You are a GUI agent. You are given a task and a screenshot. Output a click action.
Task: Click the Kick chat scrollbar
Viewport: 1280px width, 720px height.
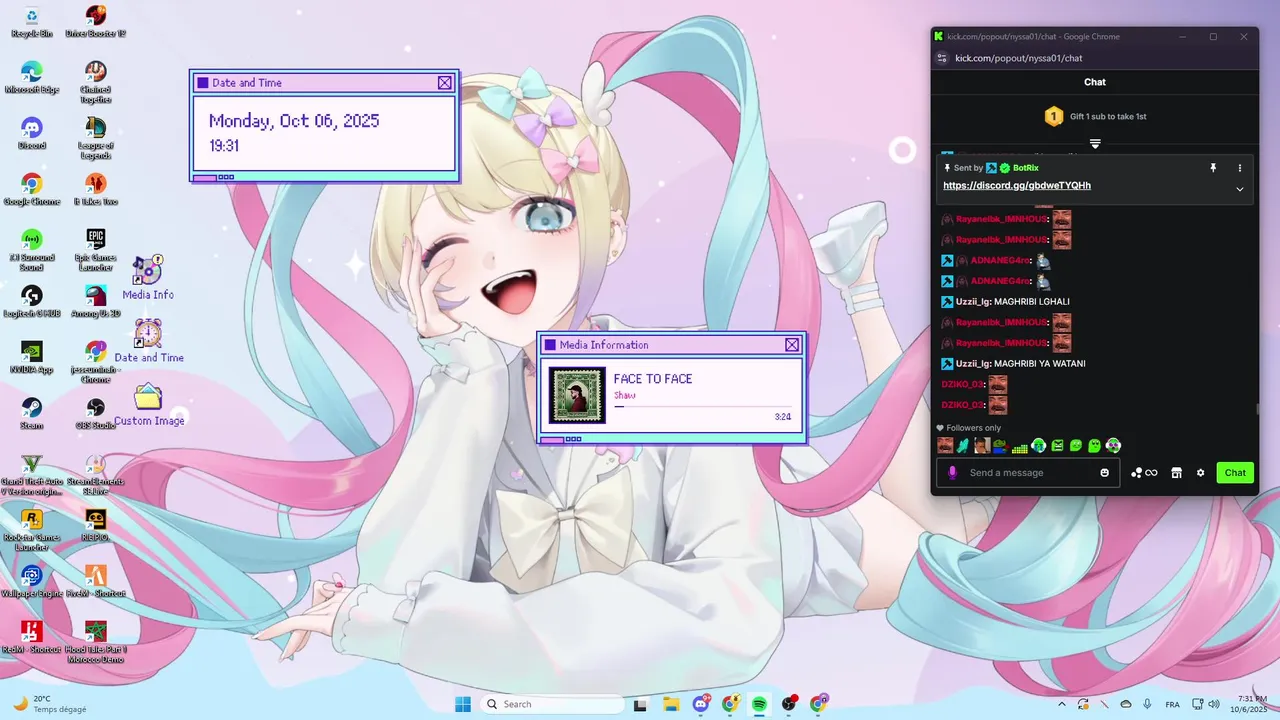[1257, 409]
